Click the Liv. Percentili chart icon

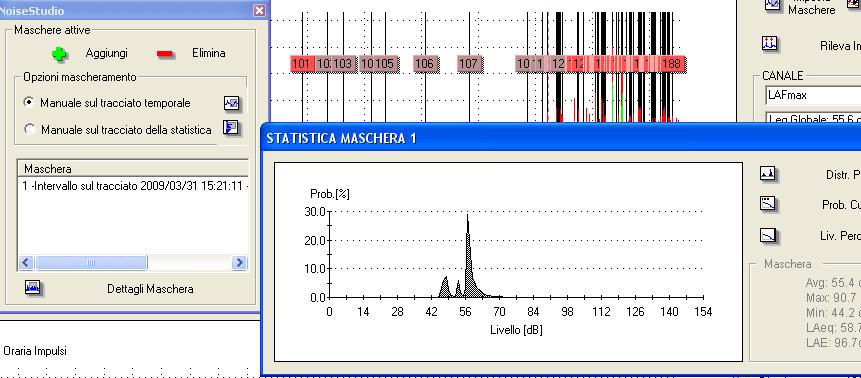tap(768, 235)
